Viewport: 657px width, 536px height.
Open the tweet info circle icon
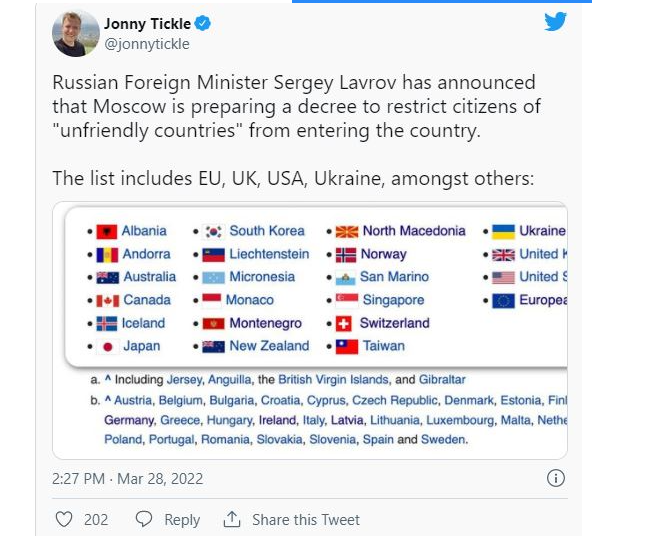[x=556, y=479]
